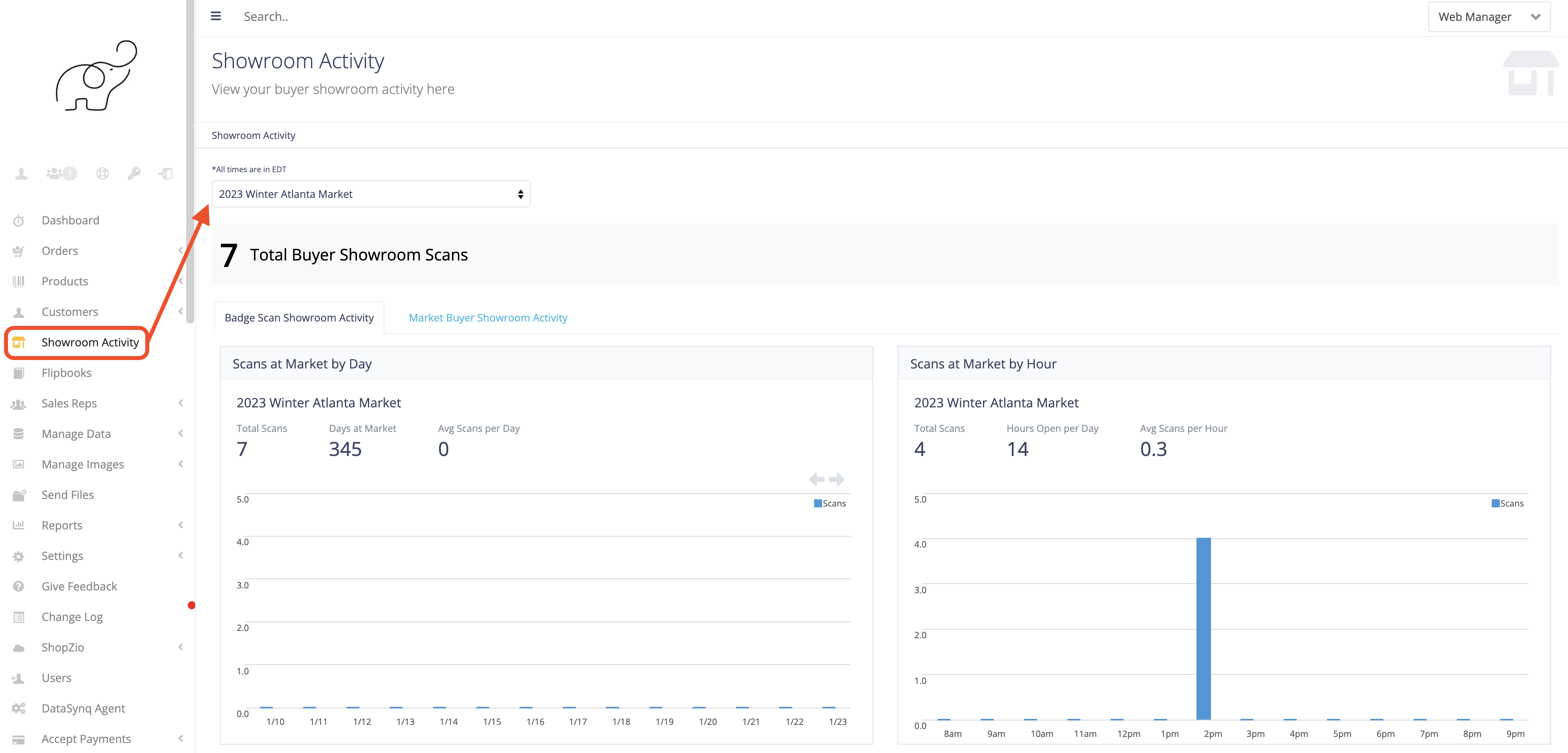This screenshot has height=753, width=1568.
Task: Select the Badge Scan Showroom Activity tab
Action: point(299,318)
